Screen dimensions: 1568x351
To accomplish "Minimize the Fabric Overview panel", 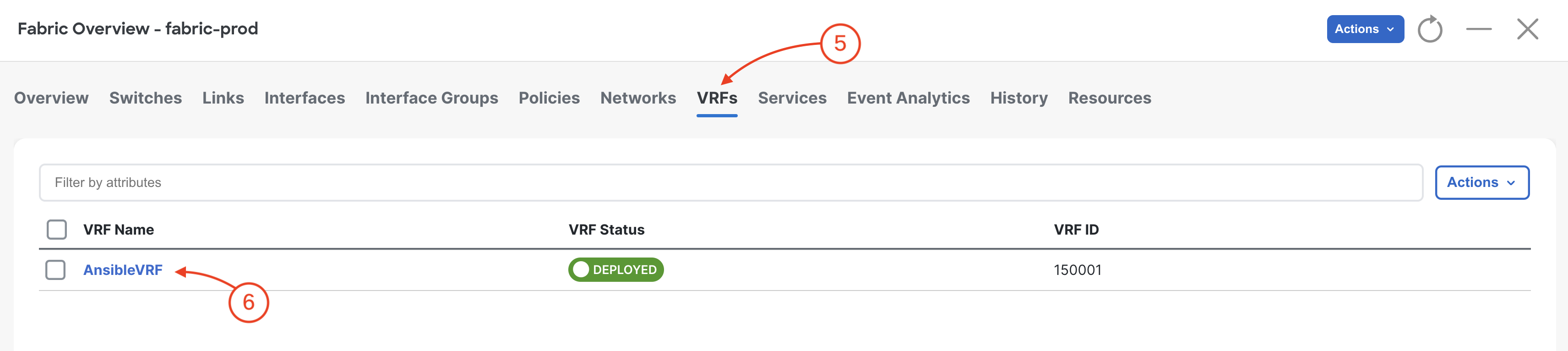I will pyautogui.click(x=1479, y=29).
